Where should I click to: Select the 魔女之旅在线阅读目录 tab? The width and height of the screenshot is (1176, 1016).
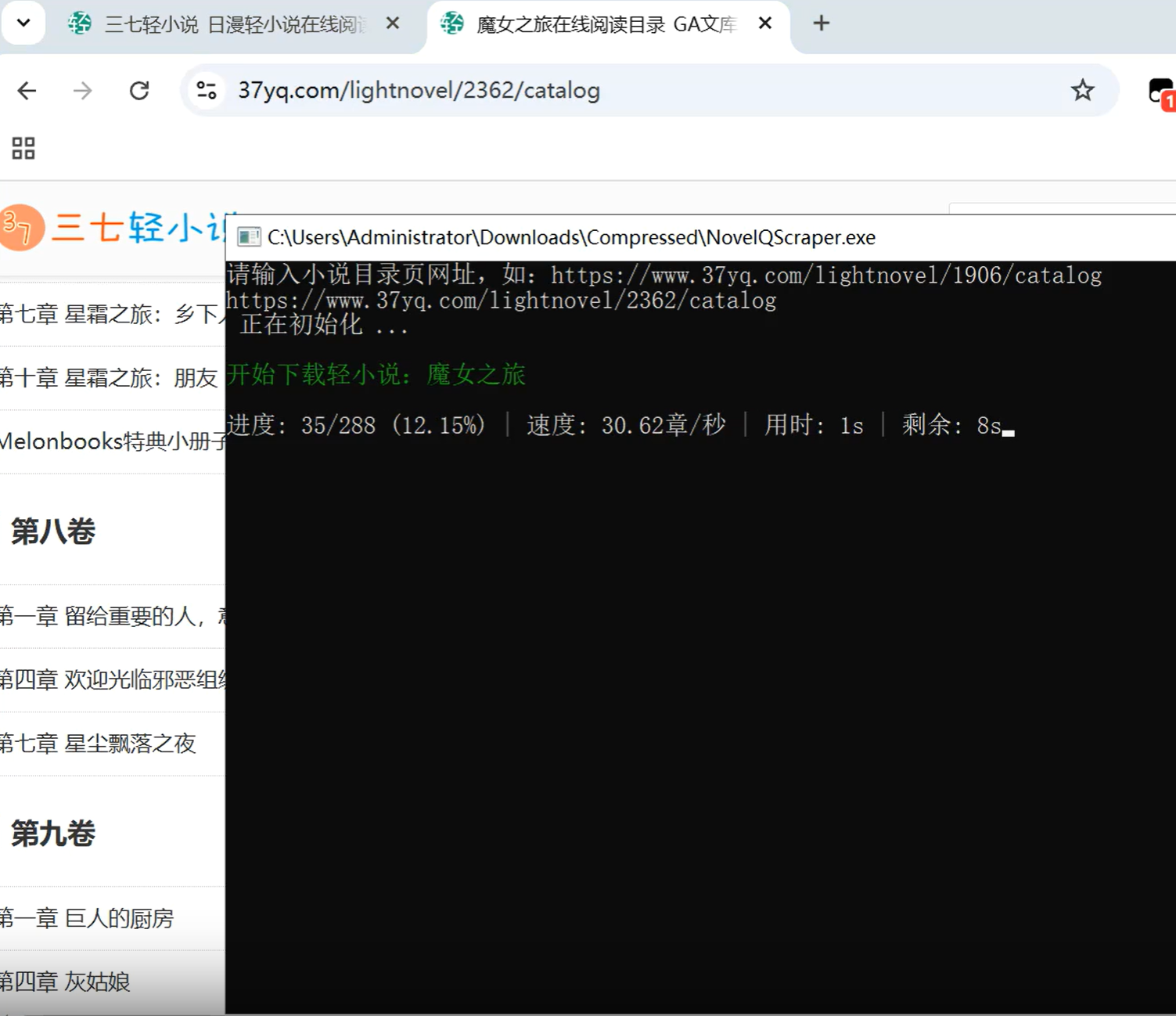(606, 24)
